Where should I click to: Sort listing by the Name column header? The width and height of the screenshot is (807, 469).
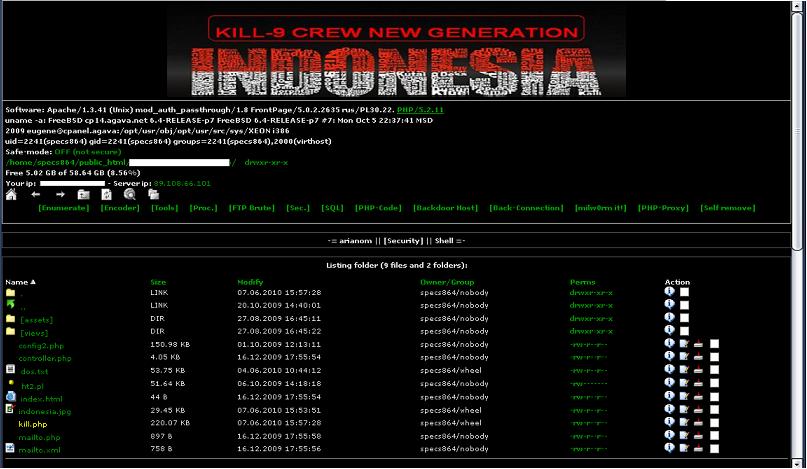coord(21,282)
